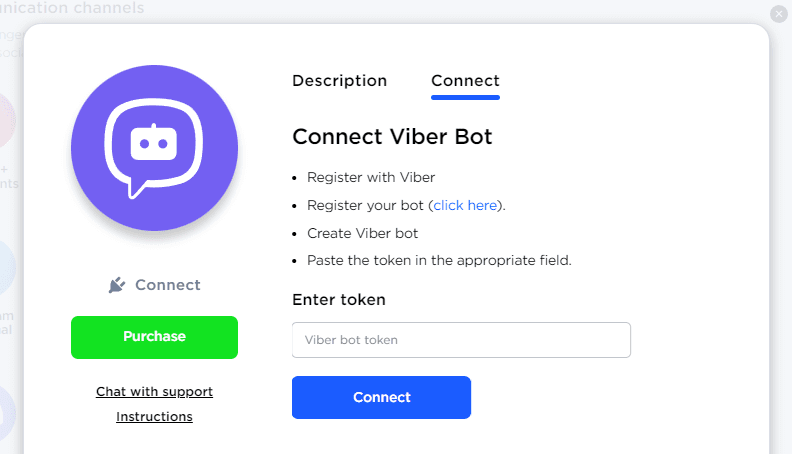Click the gray Connect label under the logo
Viewport: 792px width, 454px height.
click(167, 285)
